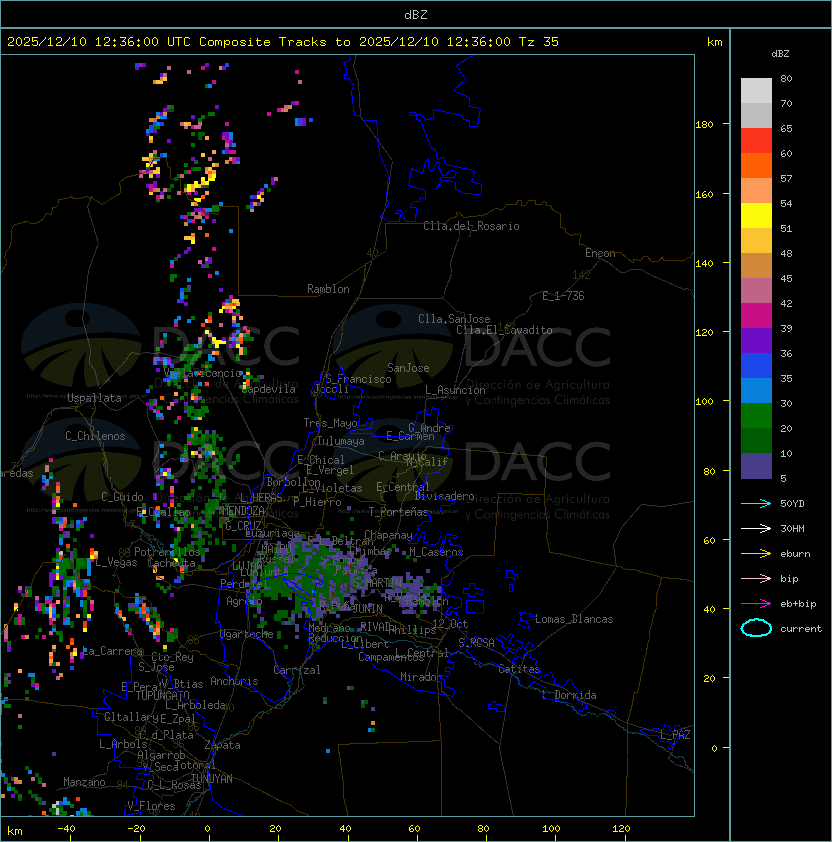Click the 'eburn' legend label
832x842 pixels.
tap(795, 554)
